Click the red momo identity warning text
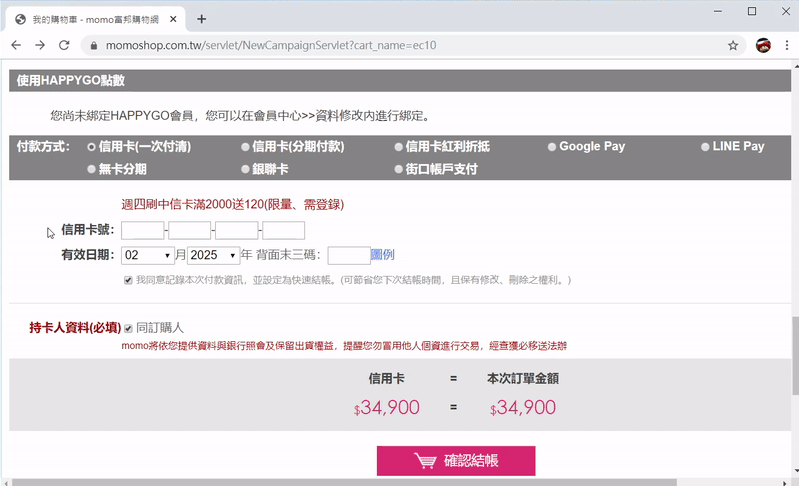The height and width of the screenshot is (486, 799). pos(344,346)
